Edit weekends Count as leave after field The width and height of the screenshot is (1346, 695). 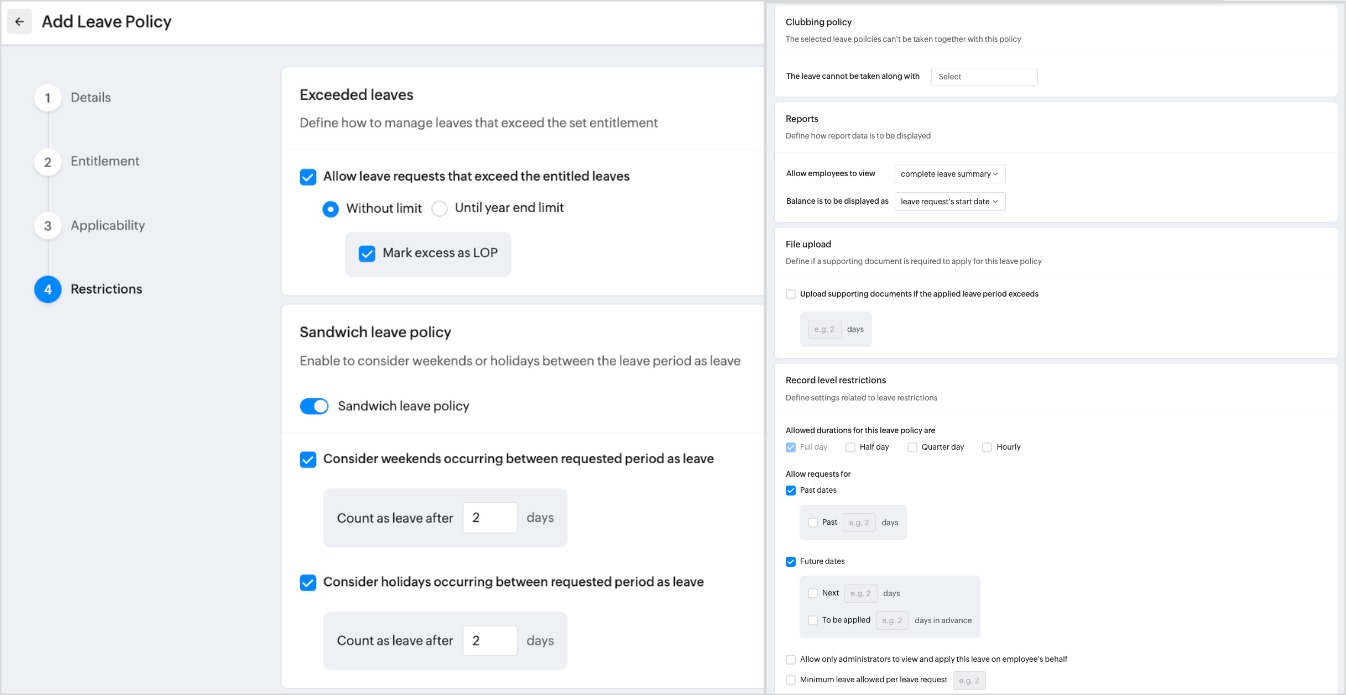490,518
